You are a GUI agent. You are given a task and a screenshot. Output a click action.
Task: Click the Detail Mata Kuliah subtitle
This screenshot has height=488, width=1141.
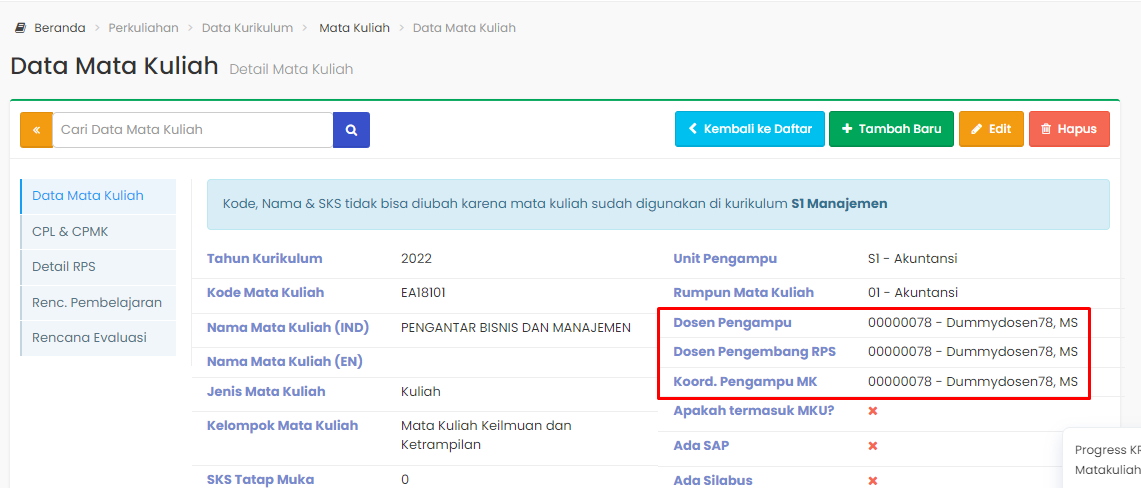coord(291,70)
